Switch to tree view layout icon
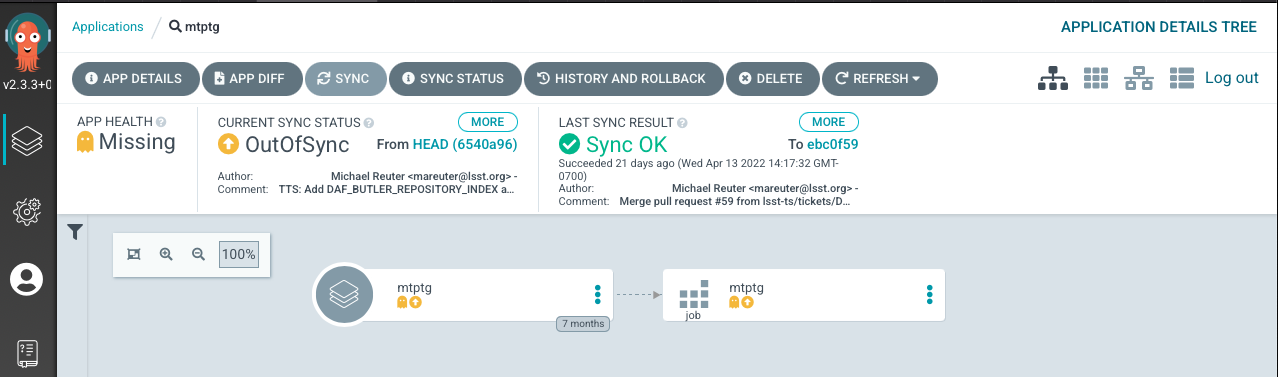 [x=1053, y=78]
